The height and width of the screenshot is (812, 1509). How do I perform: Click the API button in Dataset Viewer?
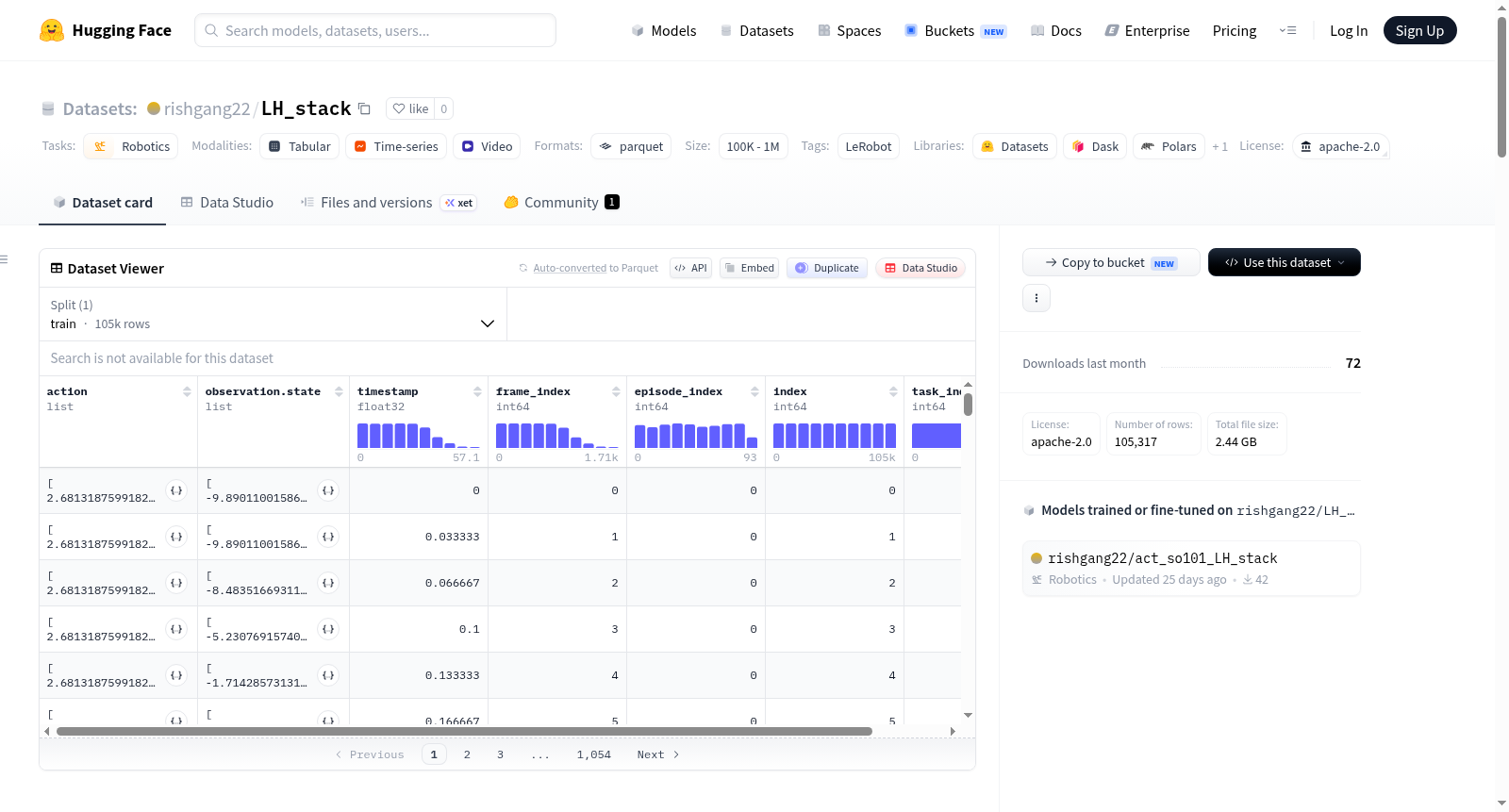point(690,268)
